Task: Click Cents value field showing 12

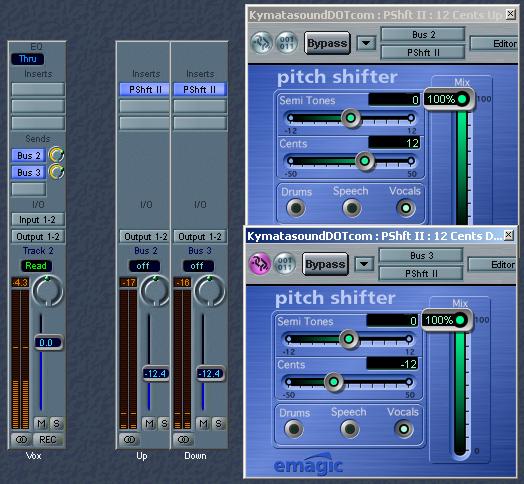Action: pos(395,143)
